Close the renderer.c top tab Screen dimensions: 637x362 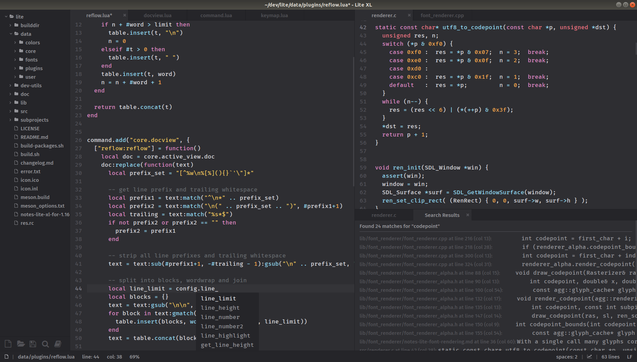coord(409,15)
